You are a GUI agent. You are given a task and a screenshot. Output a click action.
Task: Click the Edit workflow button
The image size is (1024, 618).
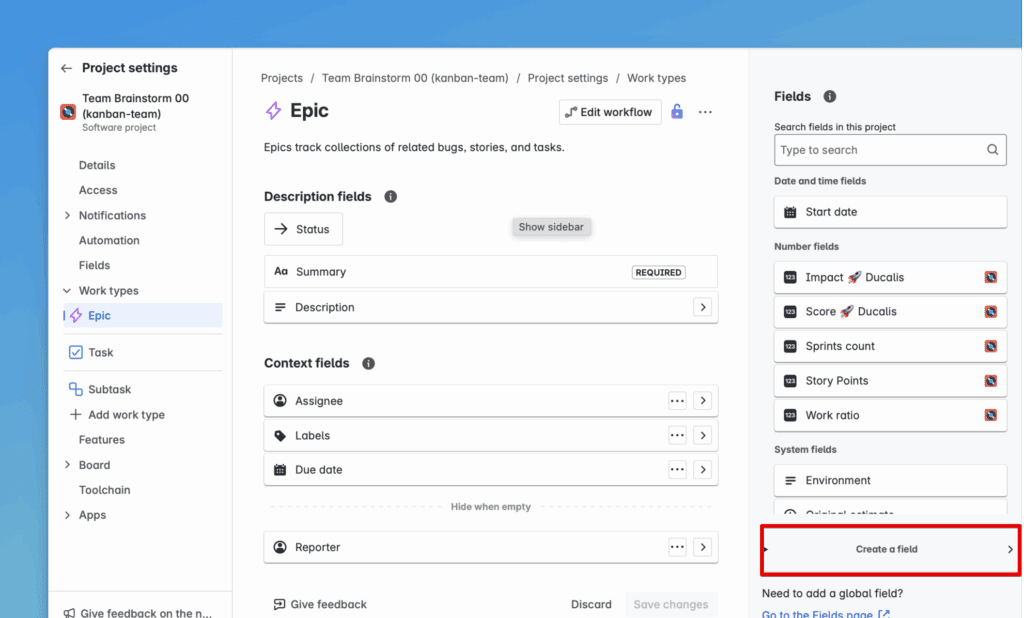point(609,112)
